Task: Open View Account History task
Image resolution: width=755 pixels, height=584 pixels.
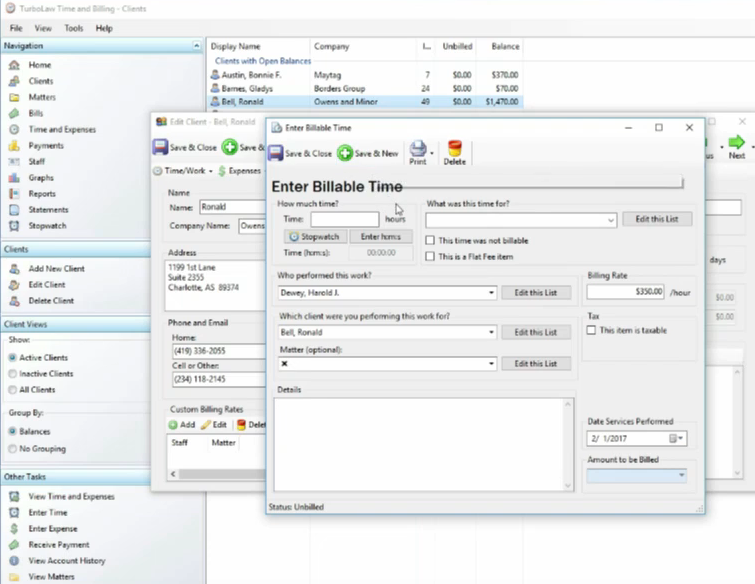Action: click(66, 561)
